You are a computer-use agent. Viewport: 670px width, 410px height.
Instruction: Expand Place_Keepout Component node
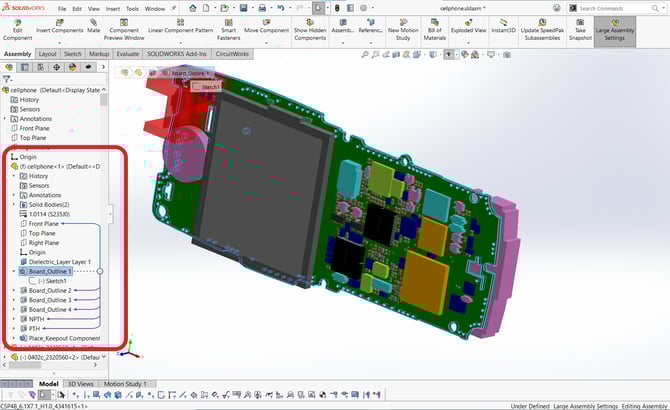click(14, 338)
